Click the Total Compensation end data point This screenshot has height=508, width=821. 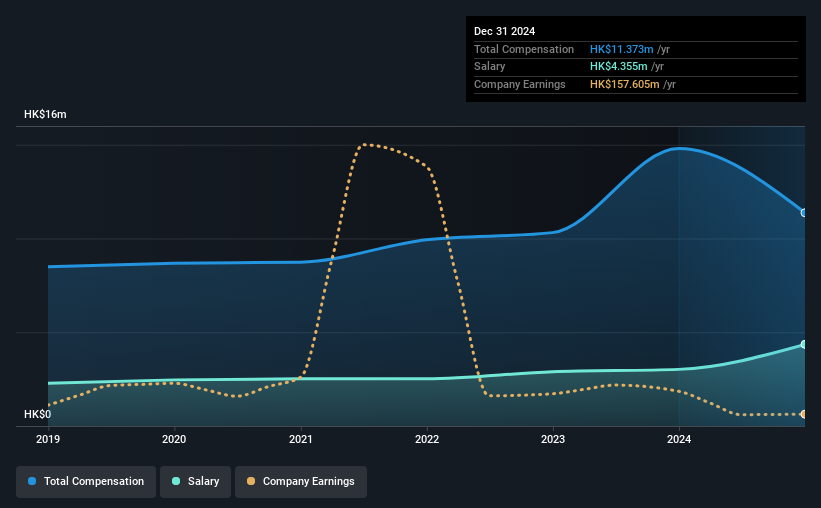coord(804,213)
